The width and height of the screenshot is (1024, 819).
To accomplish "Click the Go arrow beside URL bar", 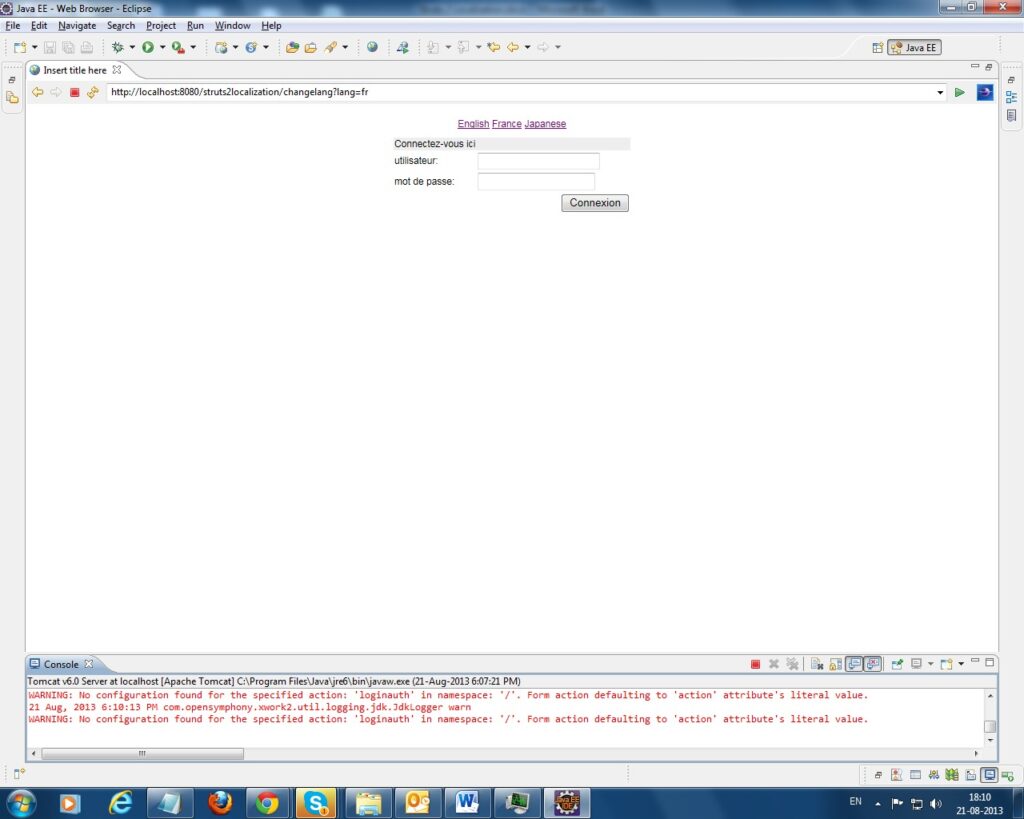I will 960,92.
